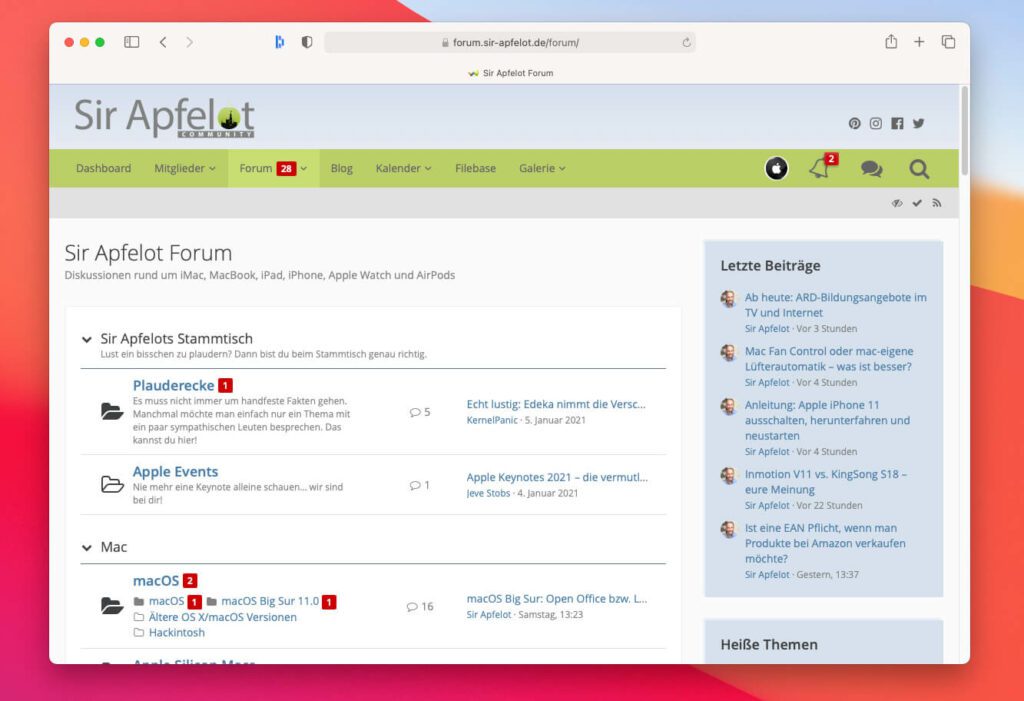Open KernelPanic's user profile link
This screenshot has height=701, width=1024.
(x=492, y=420)
